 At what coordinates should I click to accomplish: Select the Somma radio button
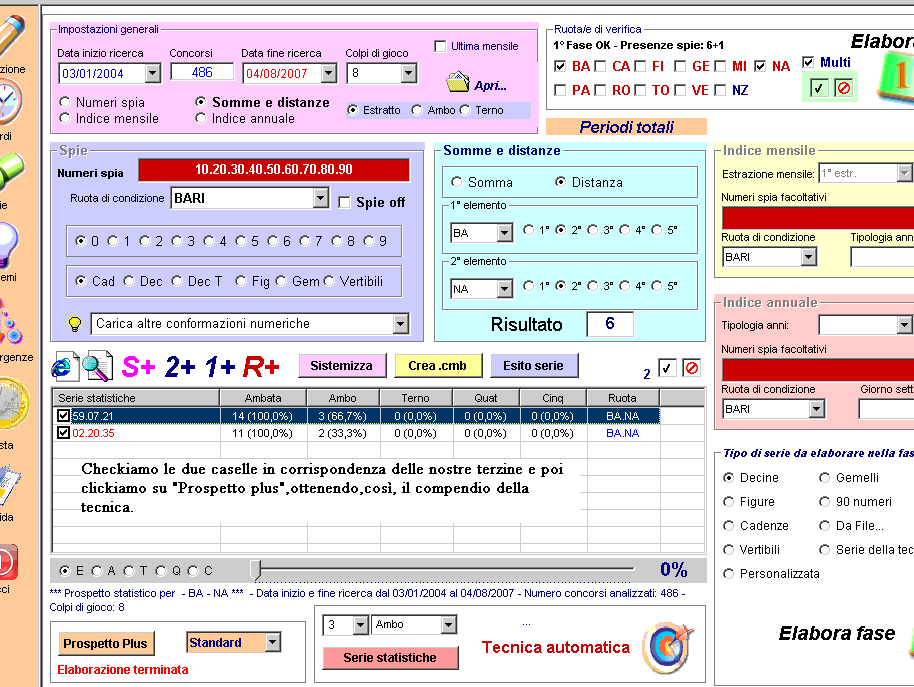pos(456,182)
